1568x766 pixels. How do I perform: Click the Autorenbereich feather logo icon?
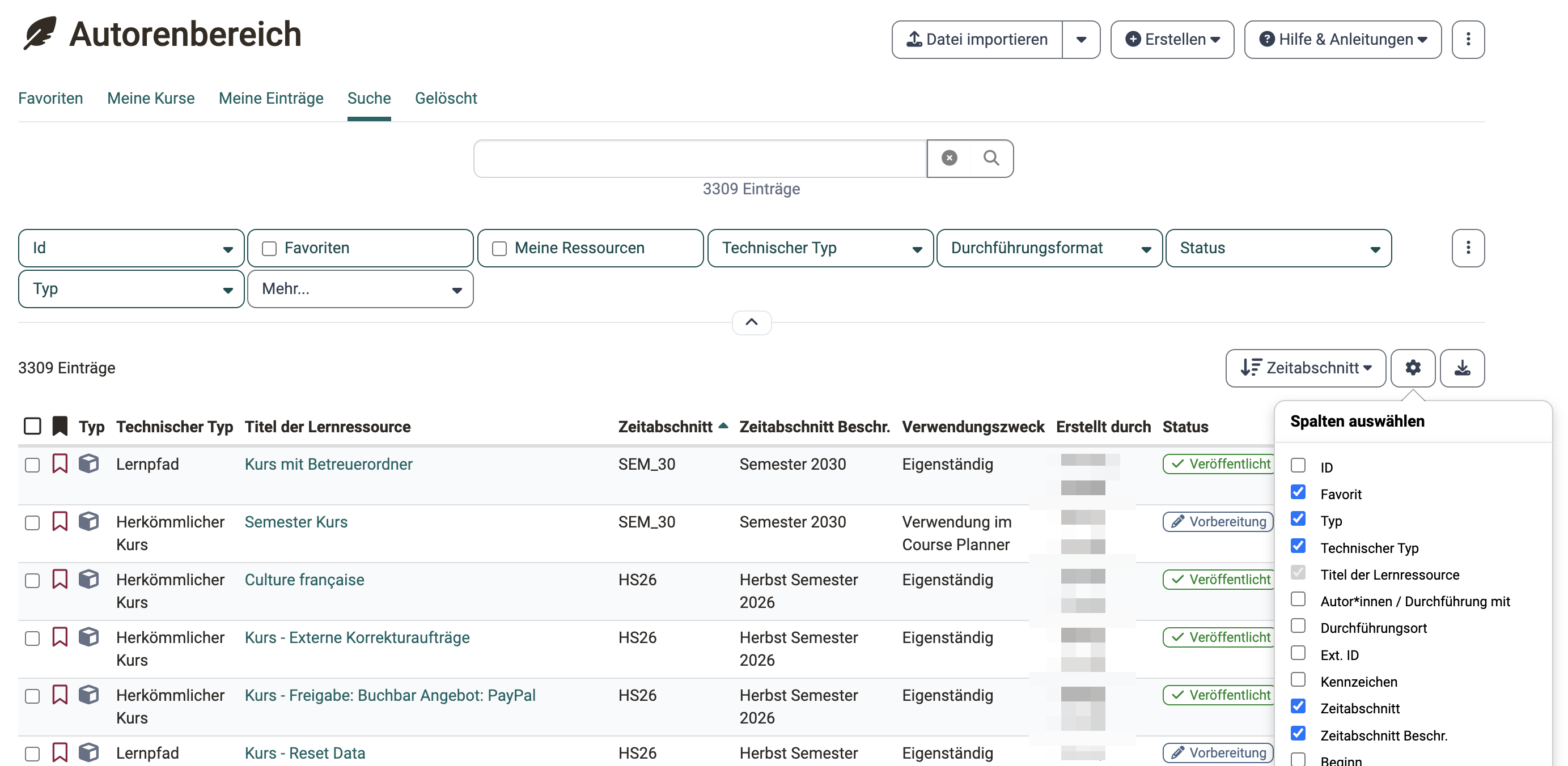click(40, 33)
